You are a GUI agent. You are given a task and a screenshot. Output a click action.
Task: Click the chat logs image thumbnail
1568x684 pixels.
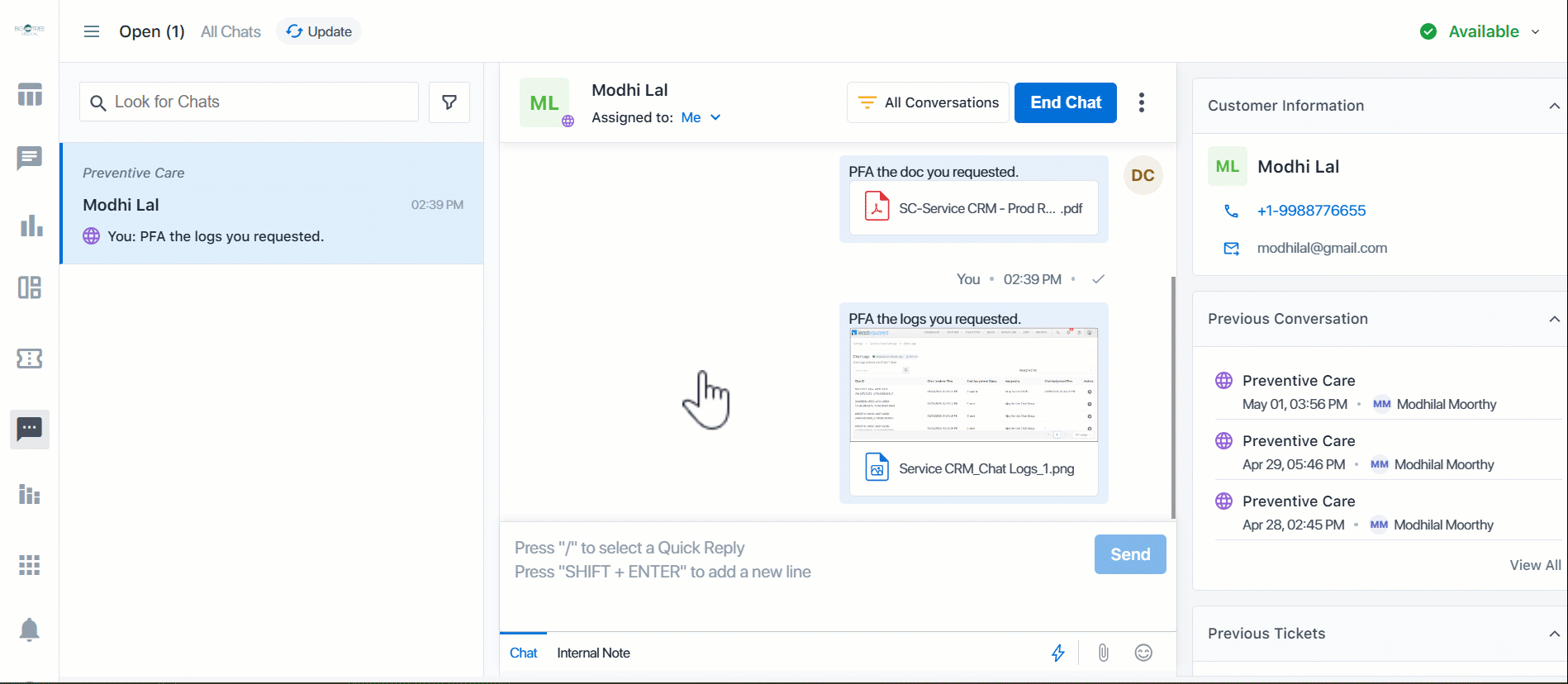[974, 385]
